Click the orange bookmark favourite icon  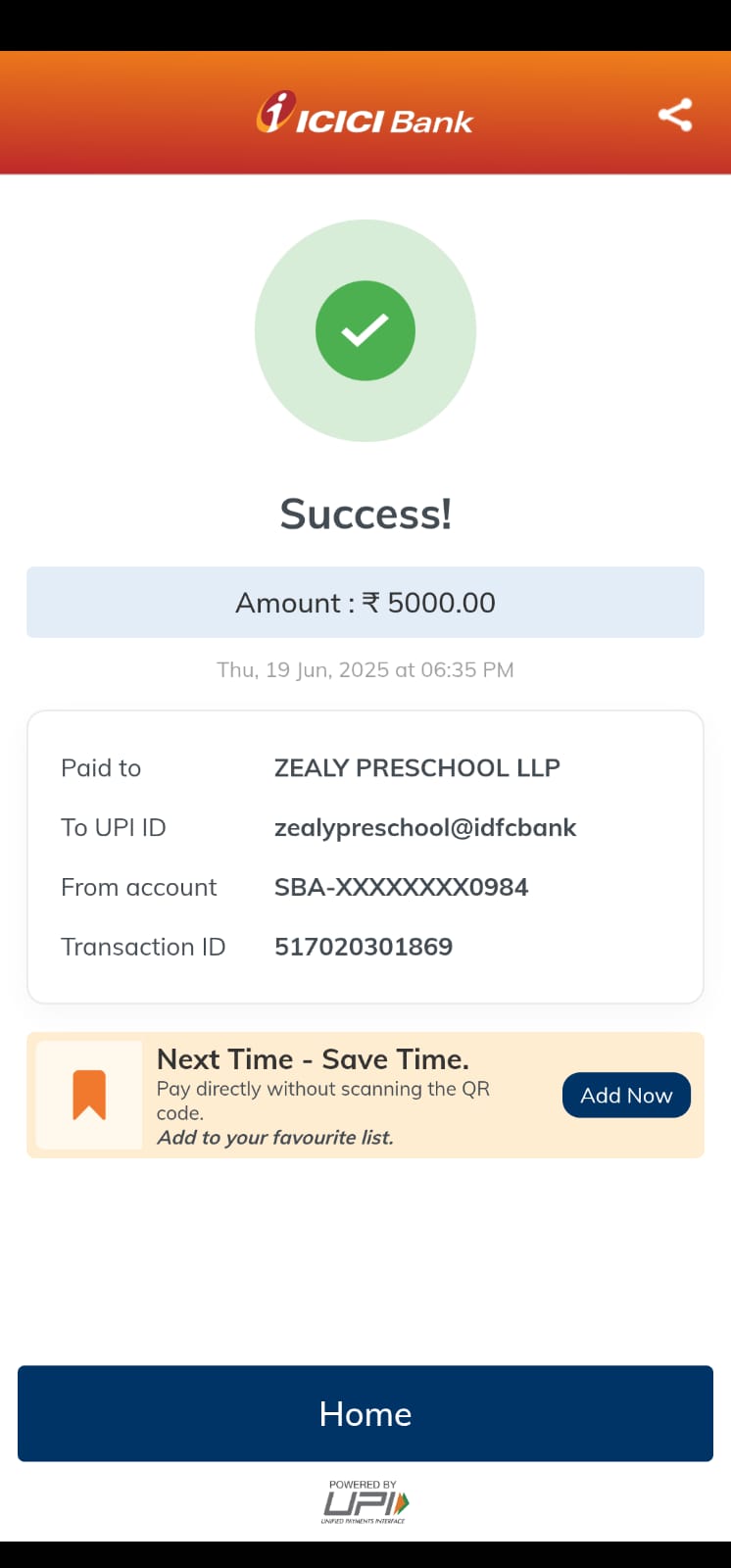89,1095
